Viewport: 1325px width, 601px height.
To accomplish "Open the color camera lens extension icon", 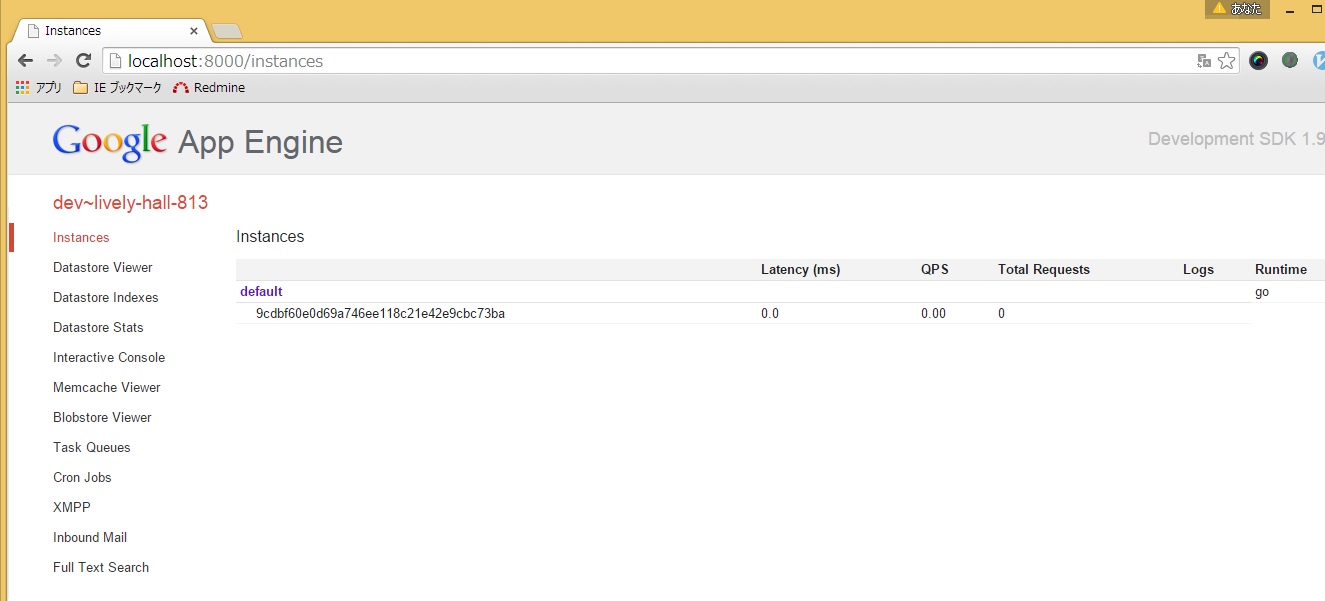I will pos(1258,60).
